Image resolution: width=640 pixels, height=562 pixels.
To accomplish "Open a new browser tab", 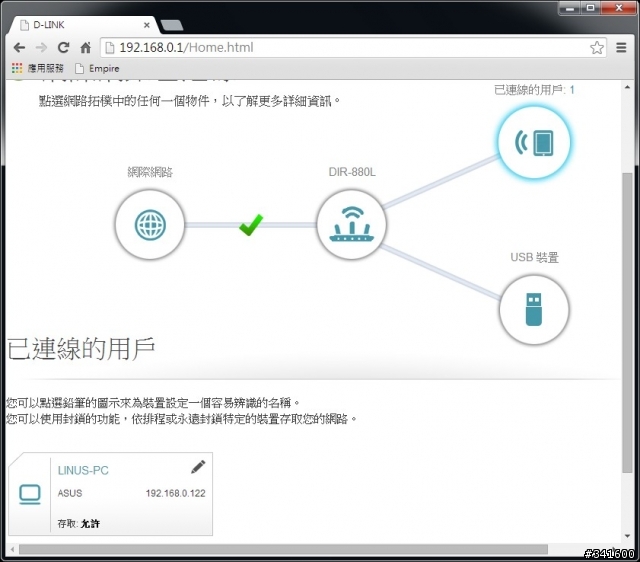I will click(172, 25).
